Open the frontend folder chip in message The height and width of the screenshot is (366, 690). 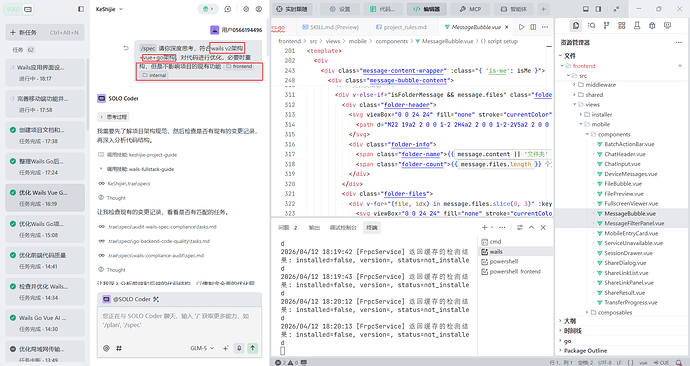(239, 66)
